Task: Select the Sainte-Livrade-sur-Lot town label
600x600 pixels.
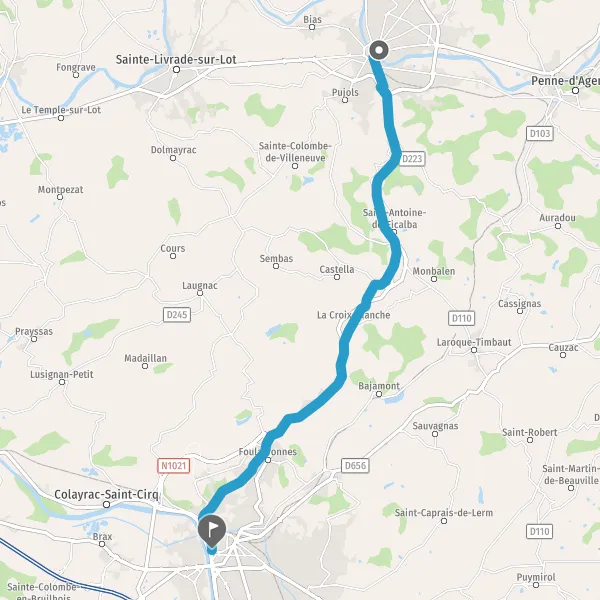Action: (x=176, y=60)
